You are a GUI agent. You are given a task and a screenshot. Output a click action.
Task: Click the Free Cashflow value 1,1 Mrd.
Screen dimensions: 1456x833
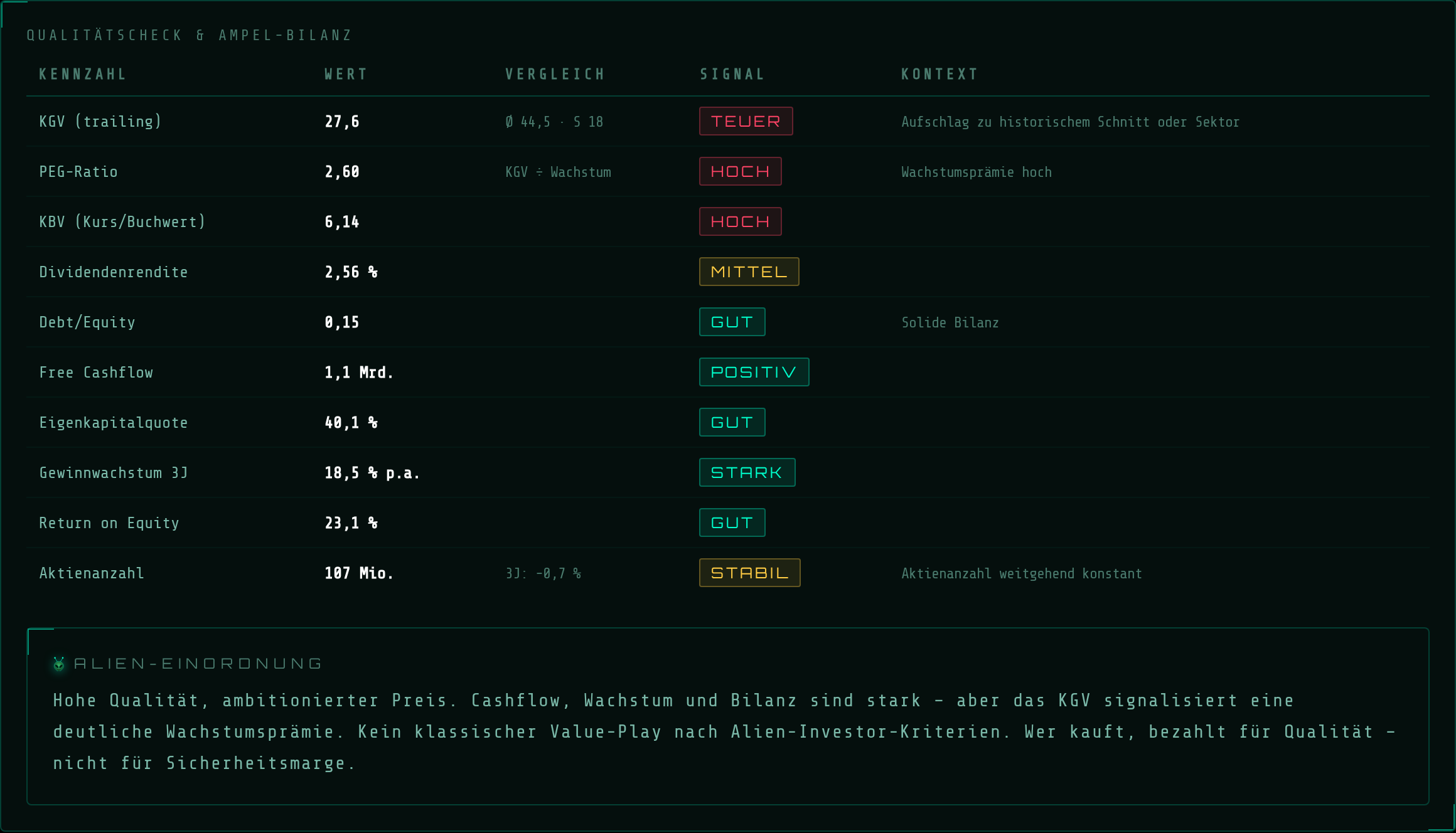(x=359, y=373)
